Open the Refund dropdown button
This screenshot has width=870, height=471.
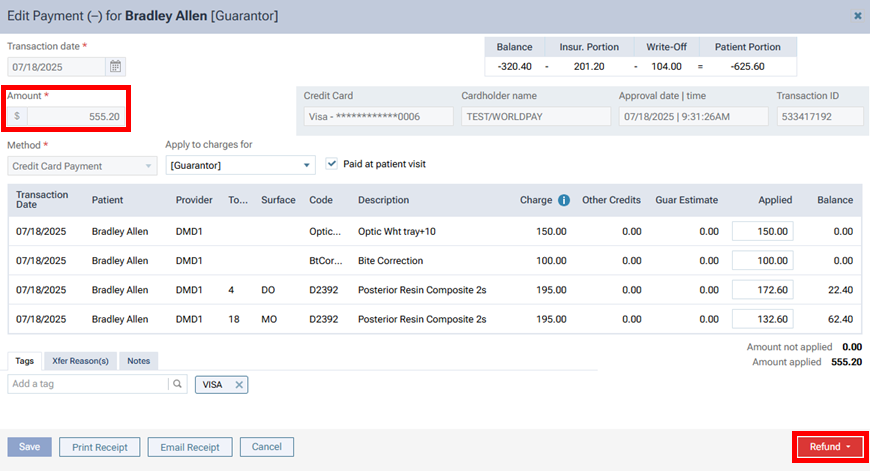click(830, 447)
